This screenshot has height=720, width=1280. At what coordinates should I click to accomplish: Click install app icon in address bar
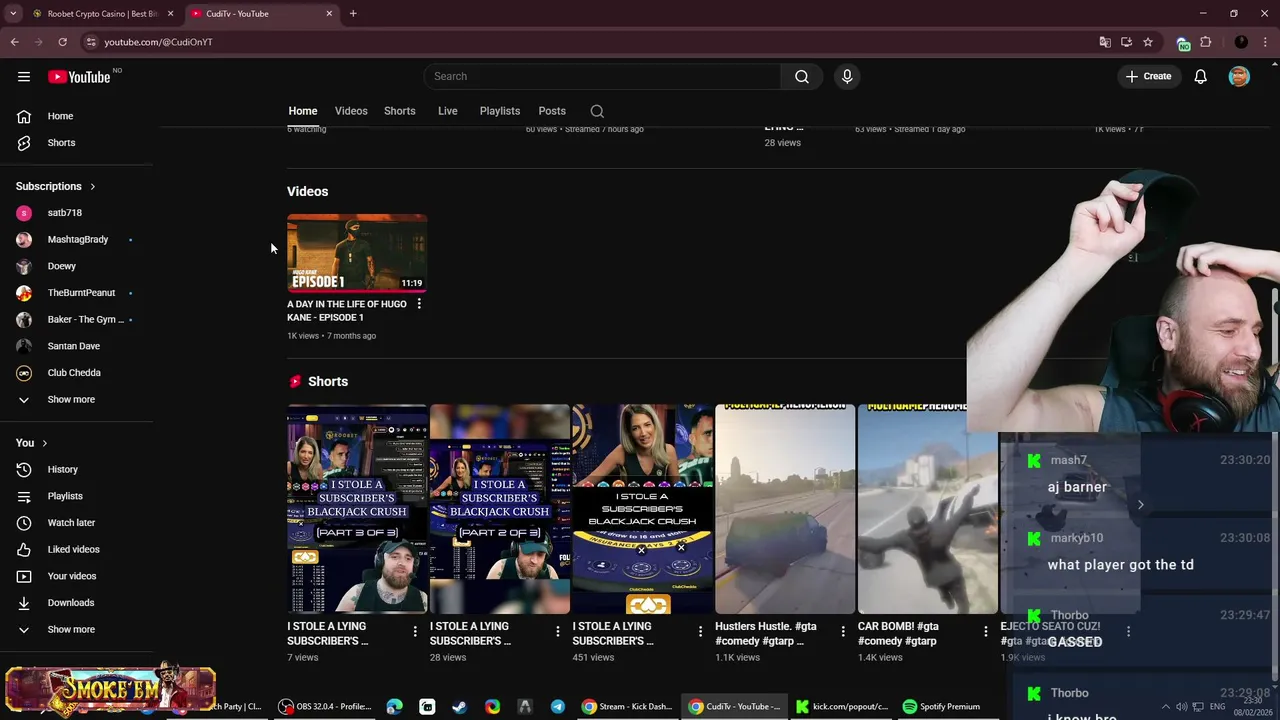point(1126,42)
